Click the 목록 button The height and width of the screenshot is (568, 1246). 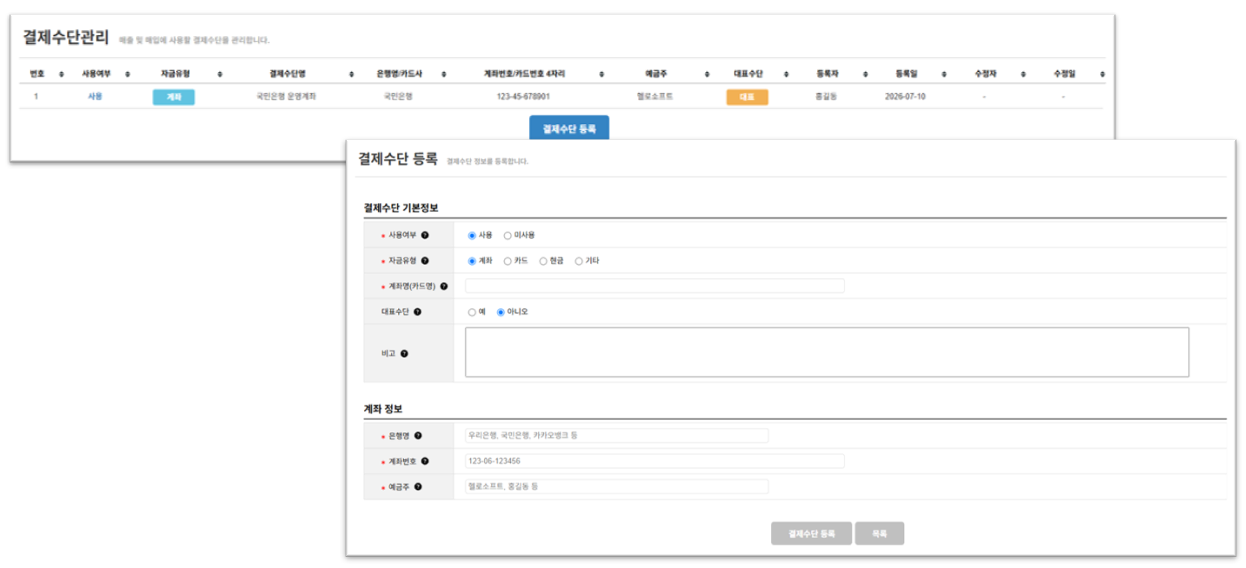879,533
